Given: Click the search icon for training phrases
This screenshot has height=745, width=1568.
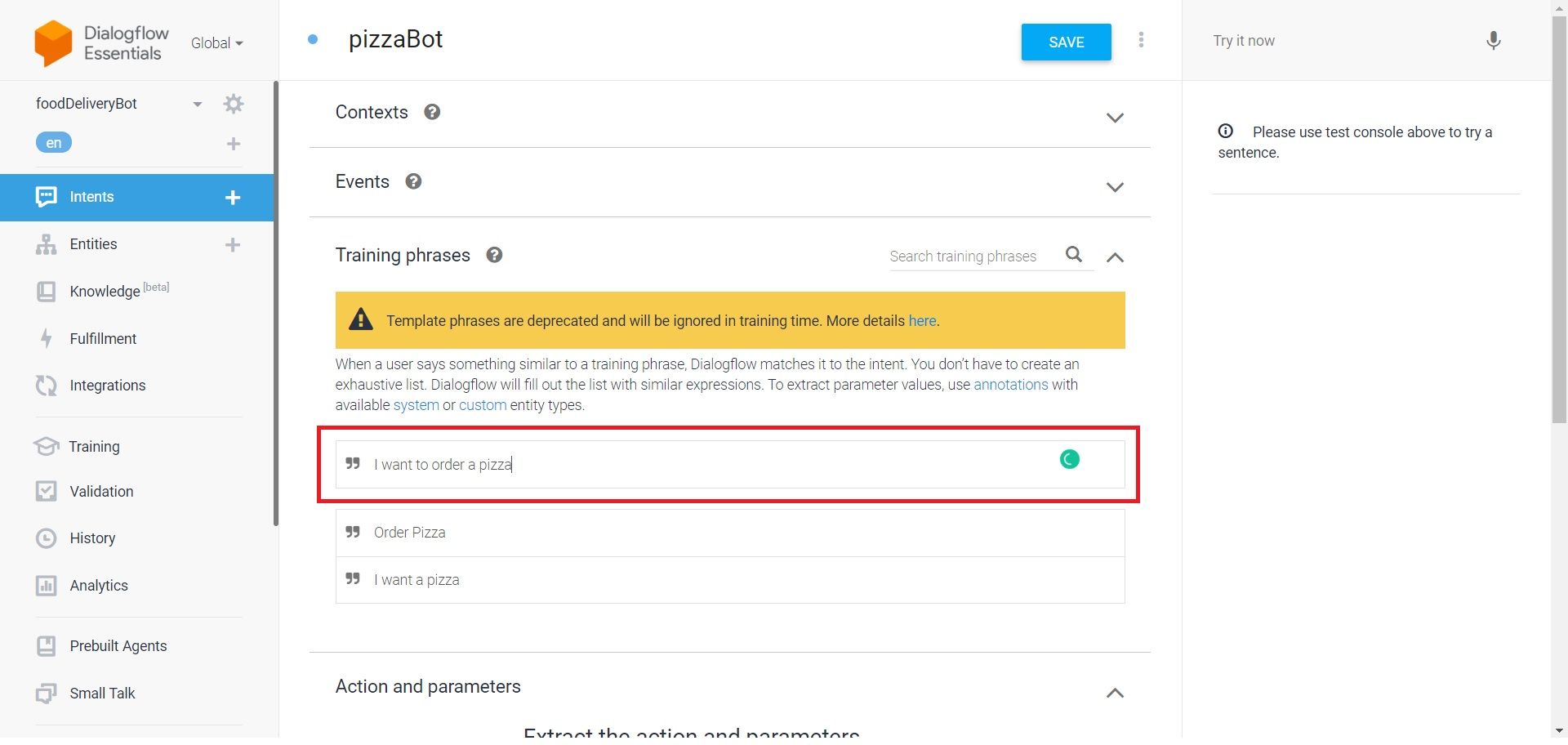Looking at the screenshot, I should pos(1073,255).
